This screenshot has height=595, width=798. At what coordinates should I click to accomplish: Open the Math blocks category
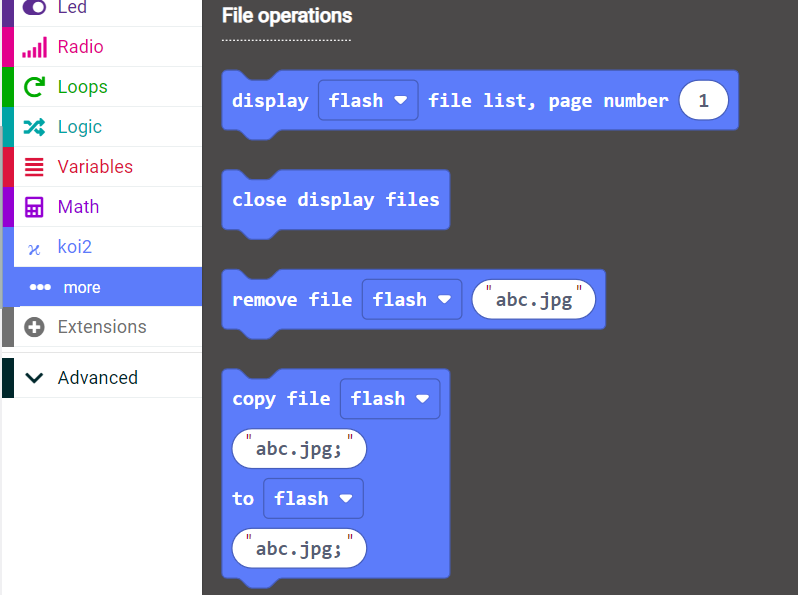[x=78, y=207]
